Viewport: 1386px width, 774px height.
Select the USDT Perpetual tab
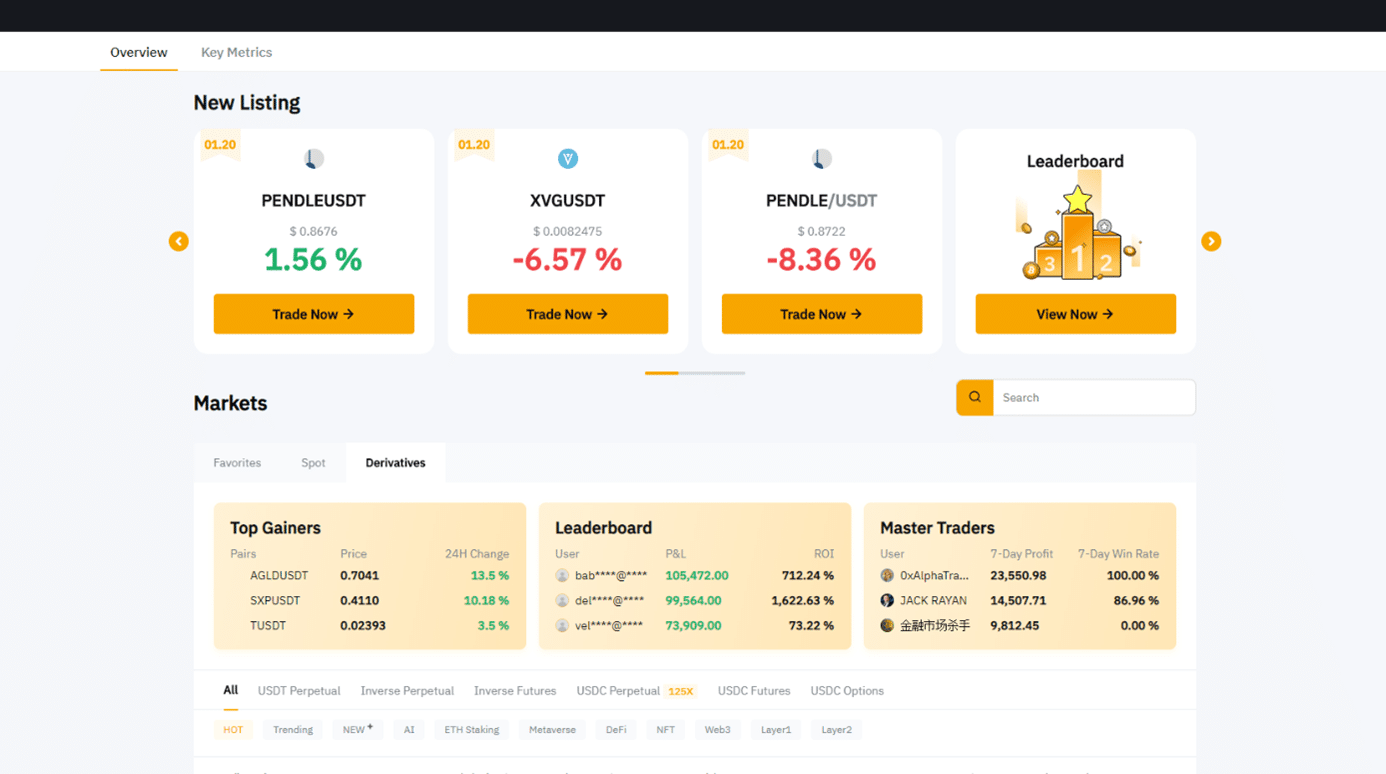299,691
